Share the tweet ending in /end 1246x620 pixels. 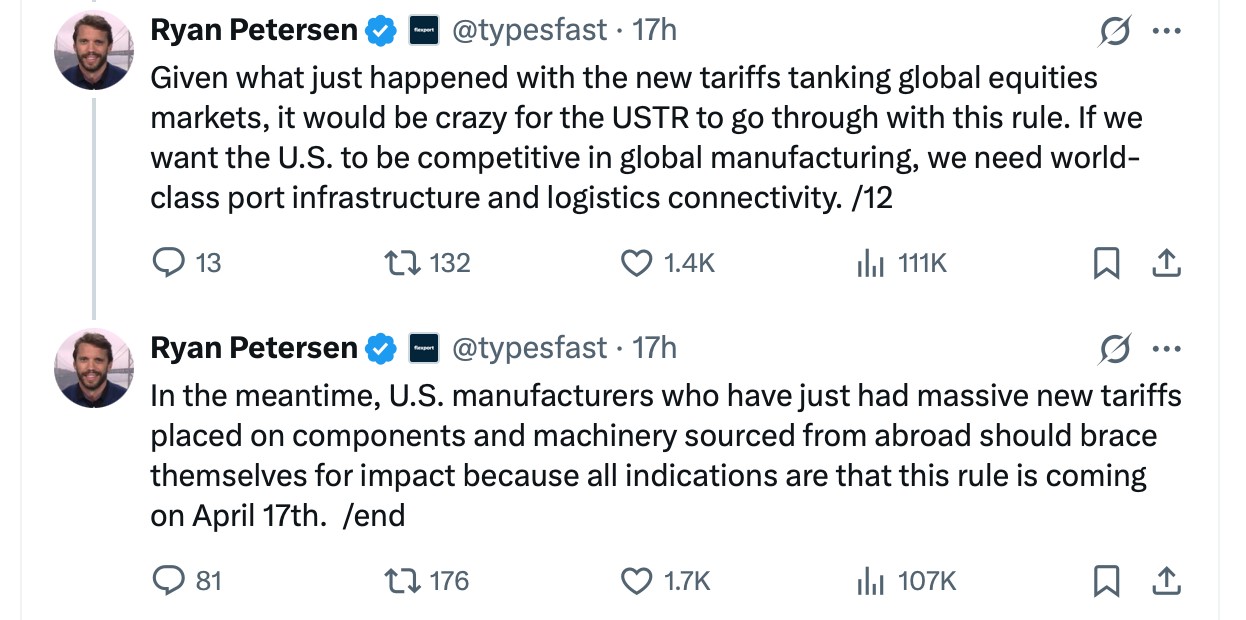pyautogui.click(x=1167, y=581)
